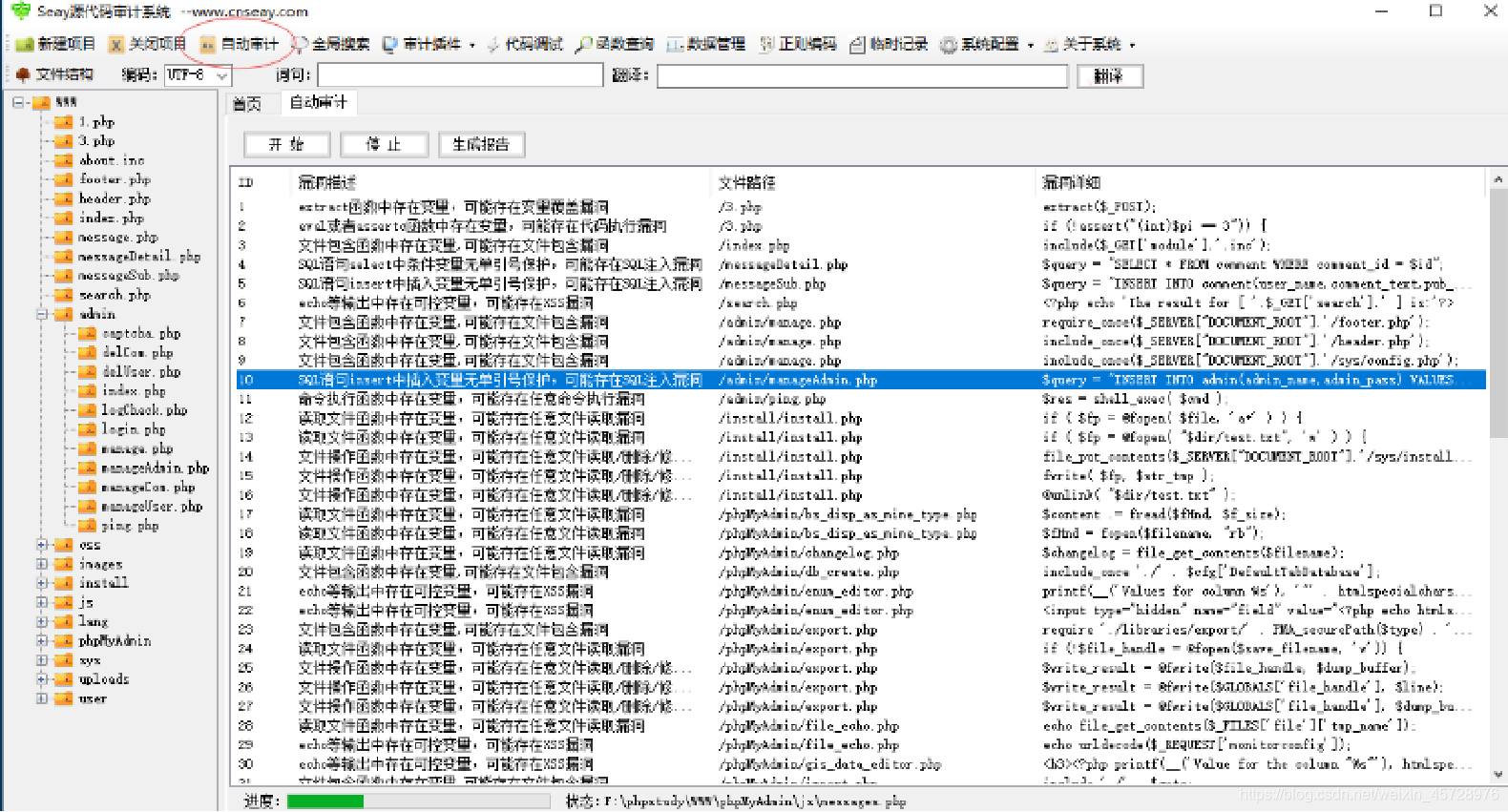Click the results list vertical scrollbar

[x=1498, y=477]
